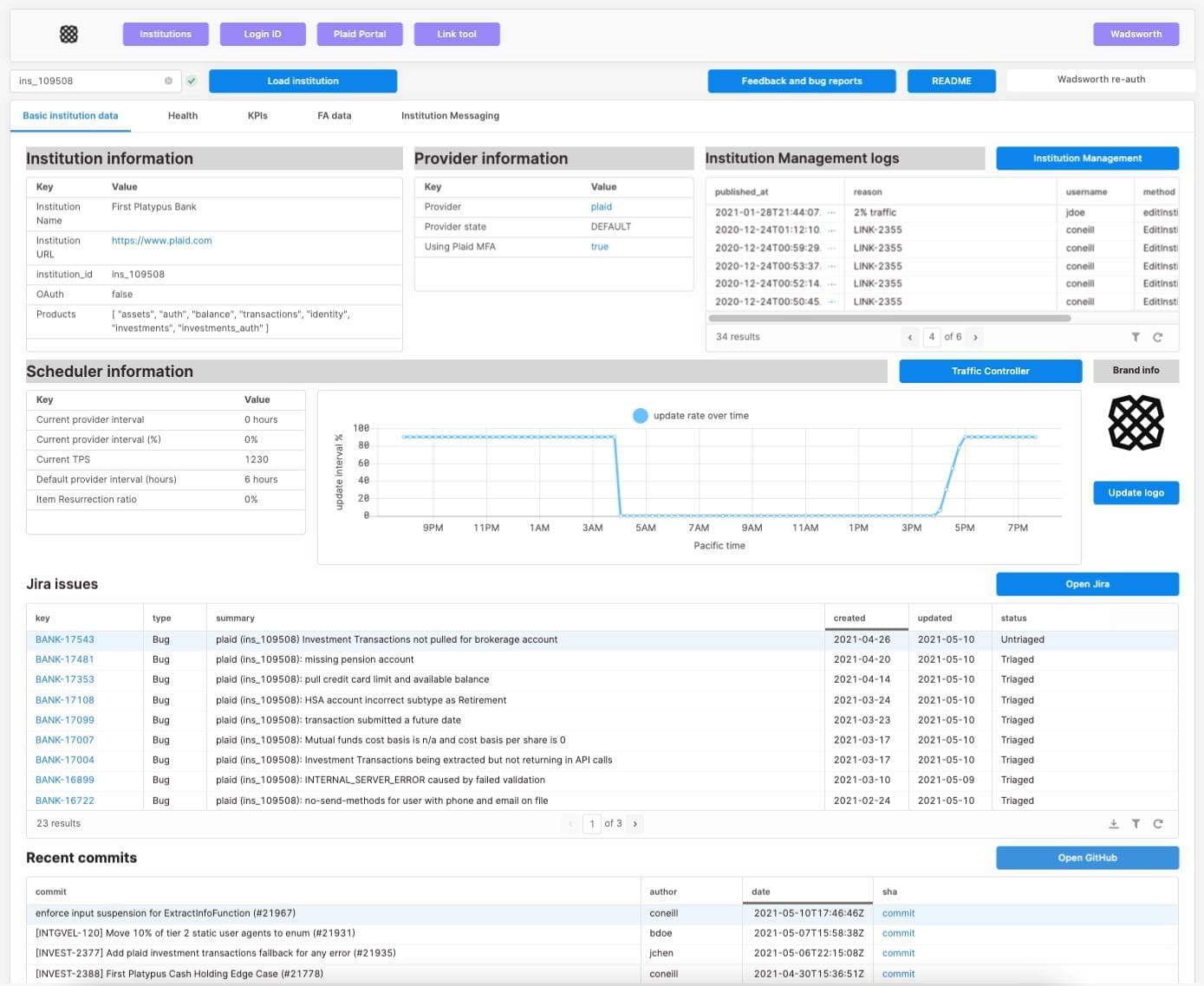Click the Plaid logo in the top bar
The image size is (1204, 986).
tap(68, 34)
